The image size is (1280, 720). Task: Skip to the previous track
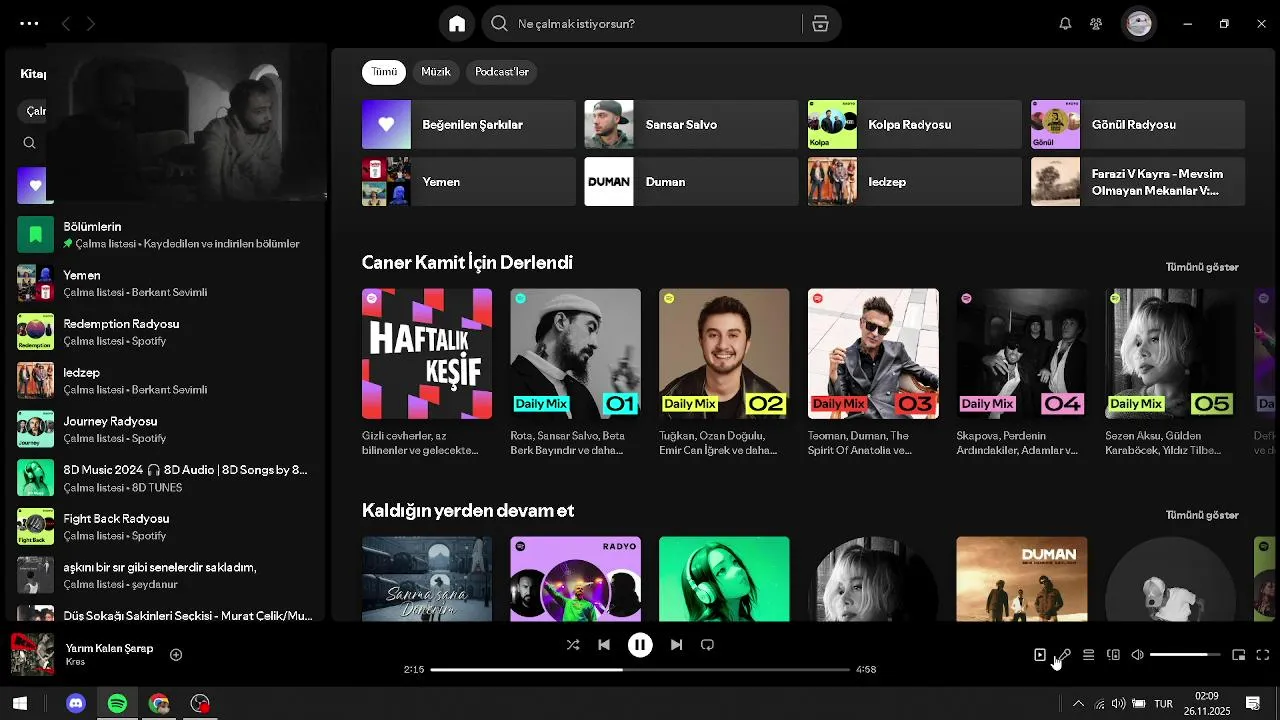click(604, 645)
